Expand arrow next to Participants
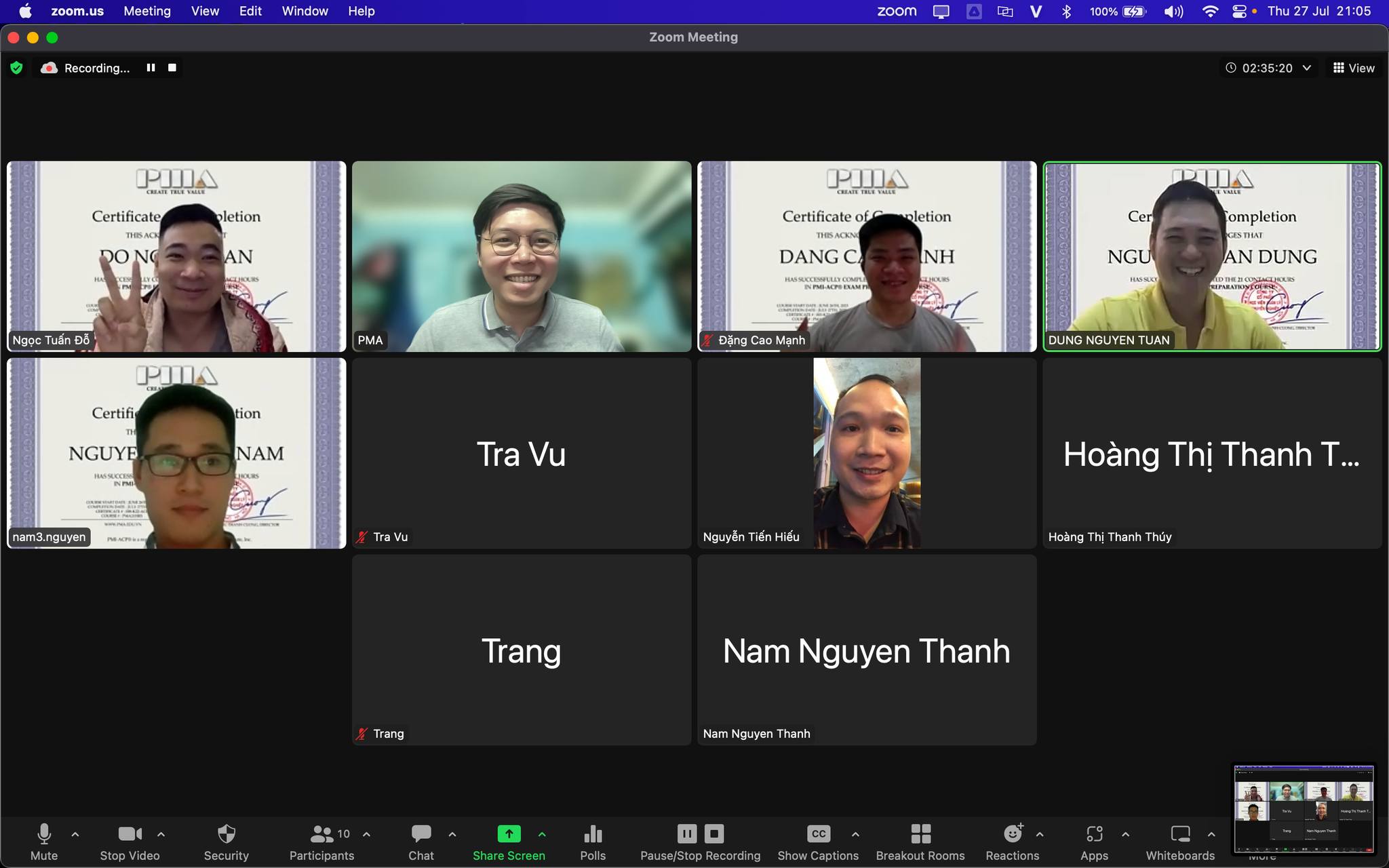Screen dimensions: 1389x868 [x=367, y=834]
